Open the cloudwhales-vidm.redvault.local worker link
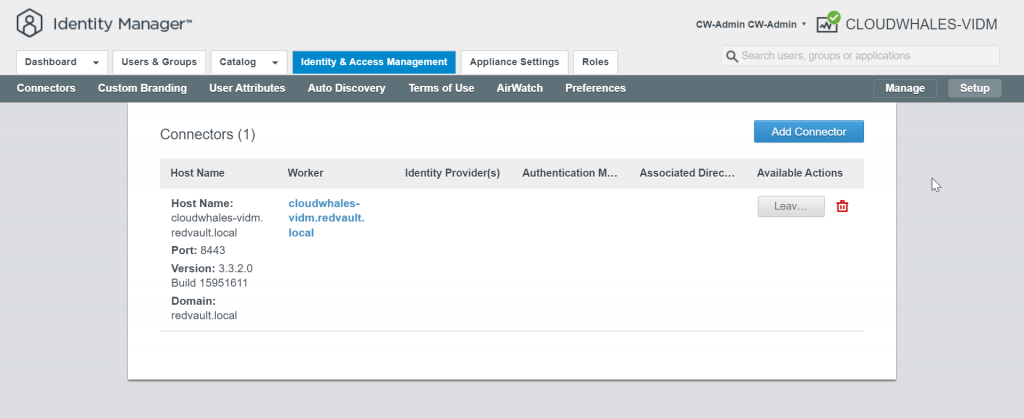The height and width of the screenshot is (419, 1024). [326, 217]
